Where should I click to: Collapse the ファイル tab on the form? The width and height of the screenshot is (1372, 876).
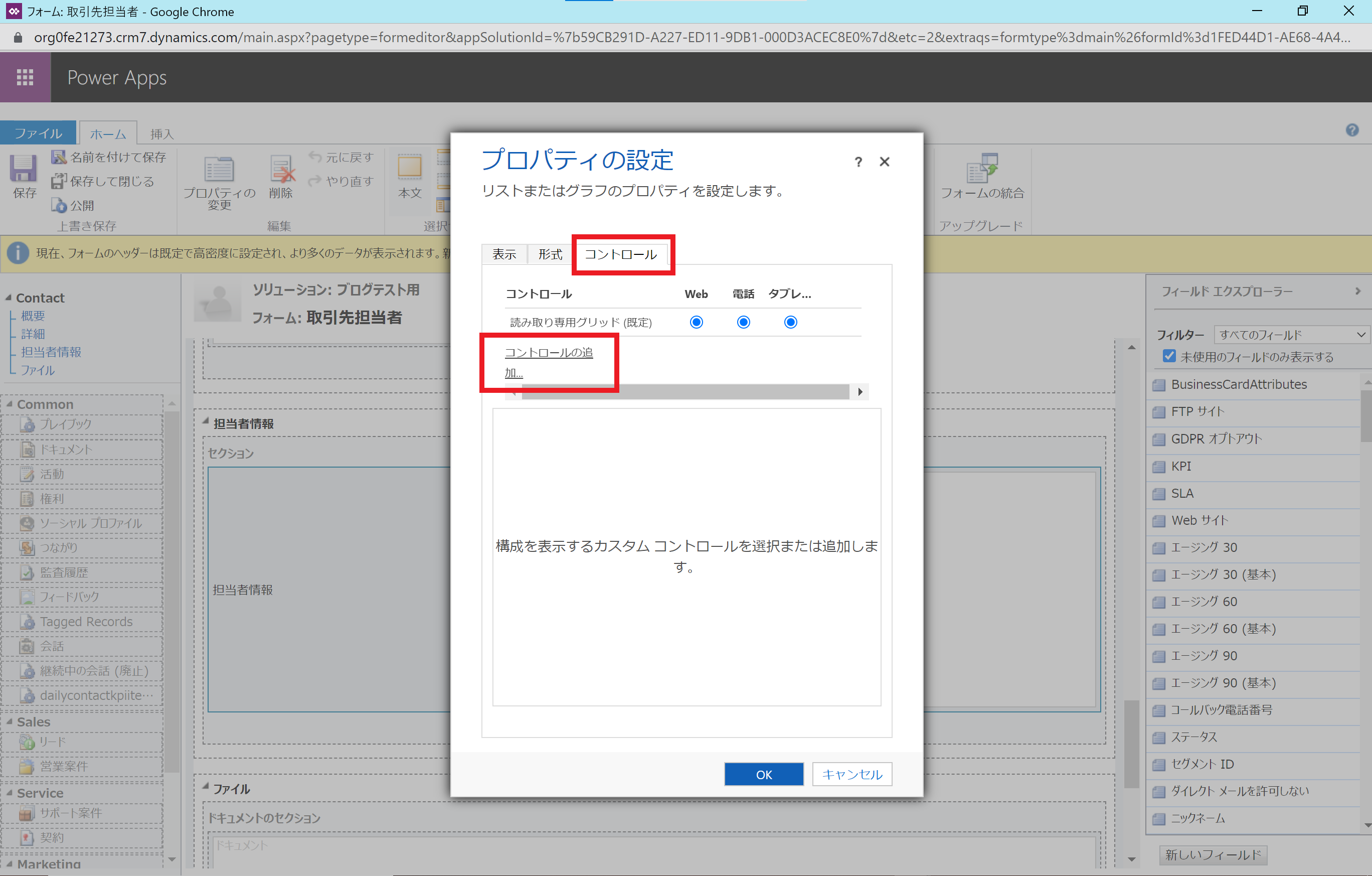206,787
